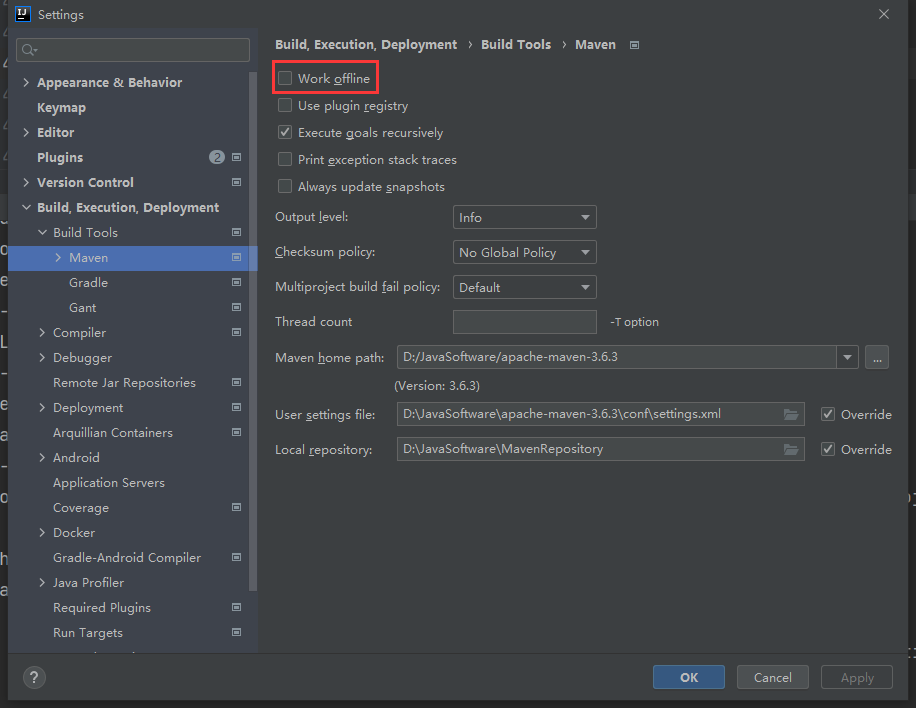Toggle Use plugin registry checkbox

tap(285, 105)
